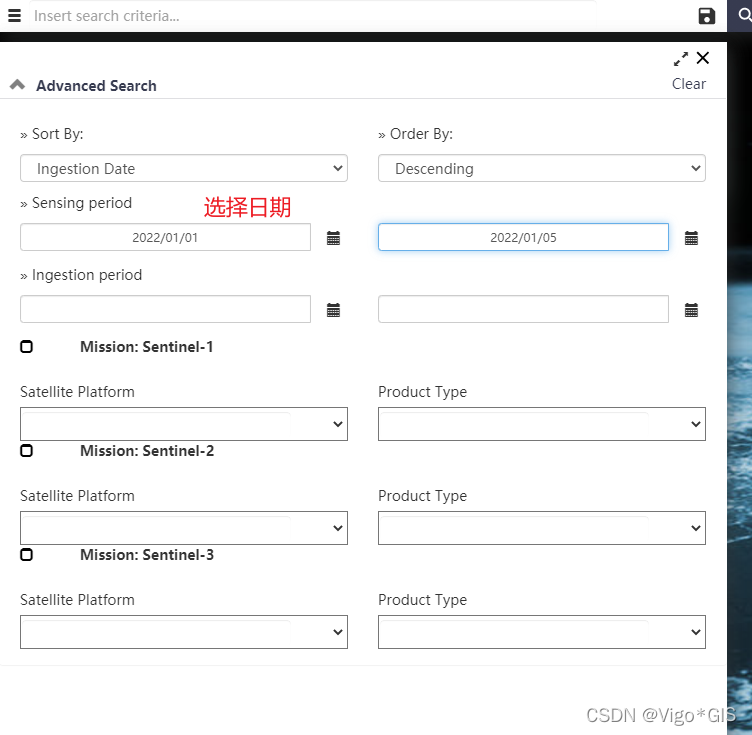Image resolution: width=752 pixels, height=735 pixels.
Task: Open Sentinel-1 Satellite Platform dropdown
Action: coord(184,424)
